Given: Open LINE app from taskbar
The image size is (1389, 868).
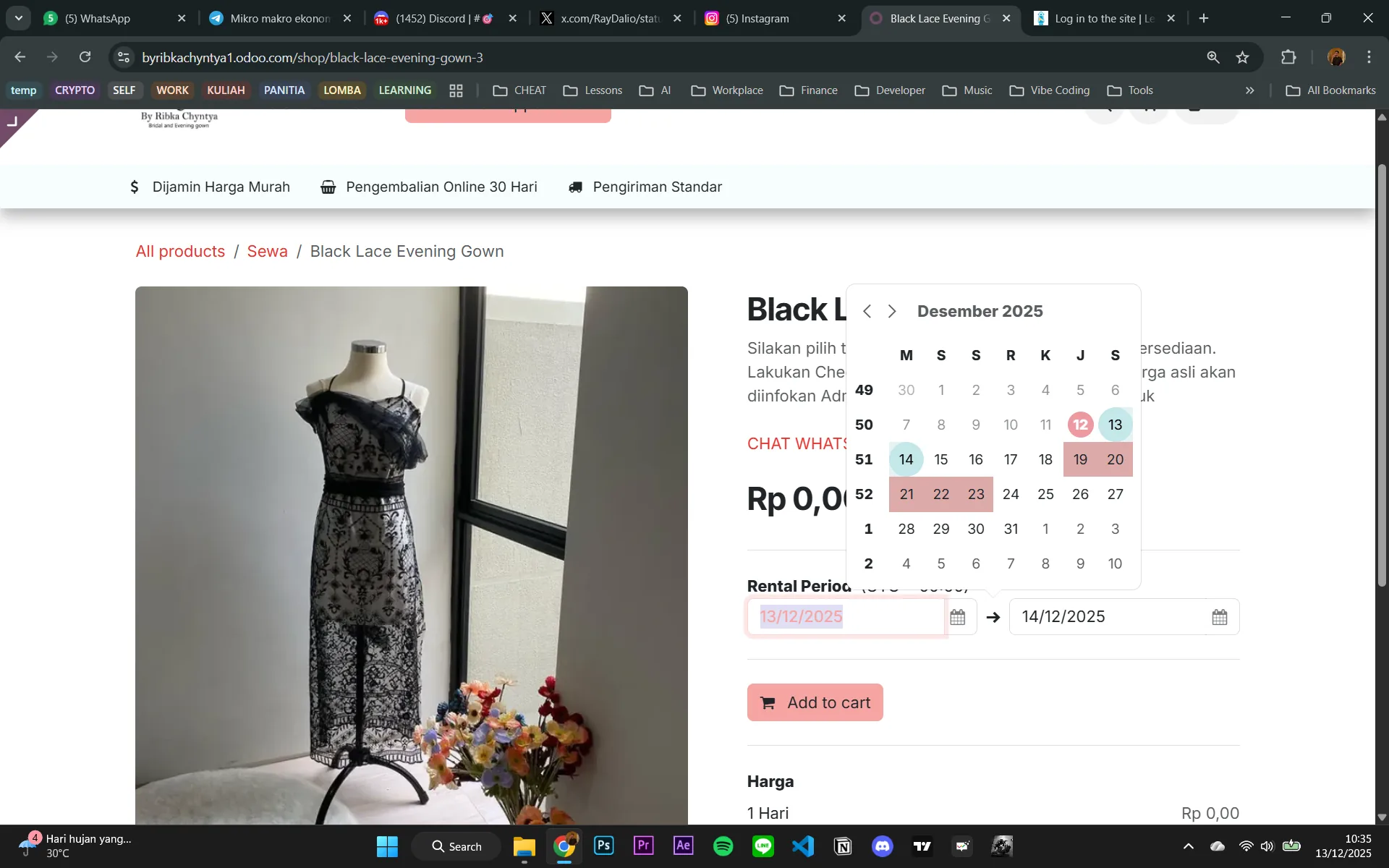Looking at the screenshot, I should click(x=763, y=846).
